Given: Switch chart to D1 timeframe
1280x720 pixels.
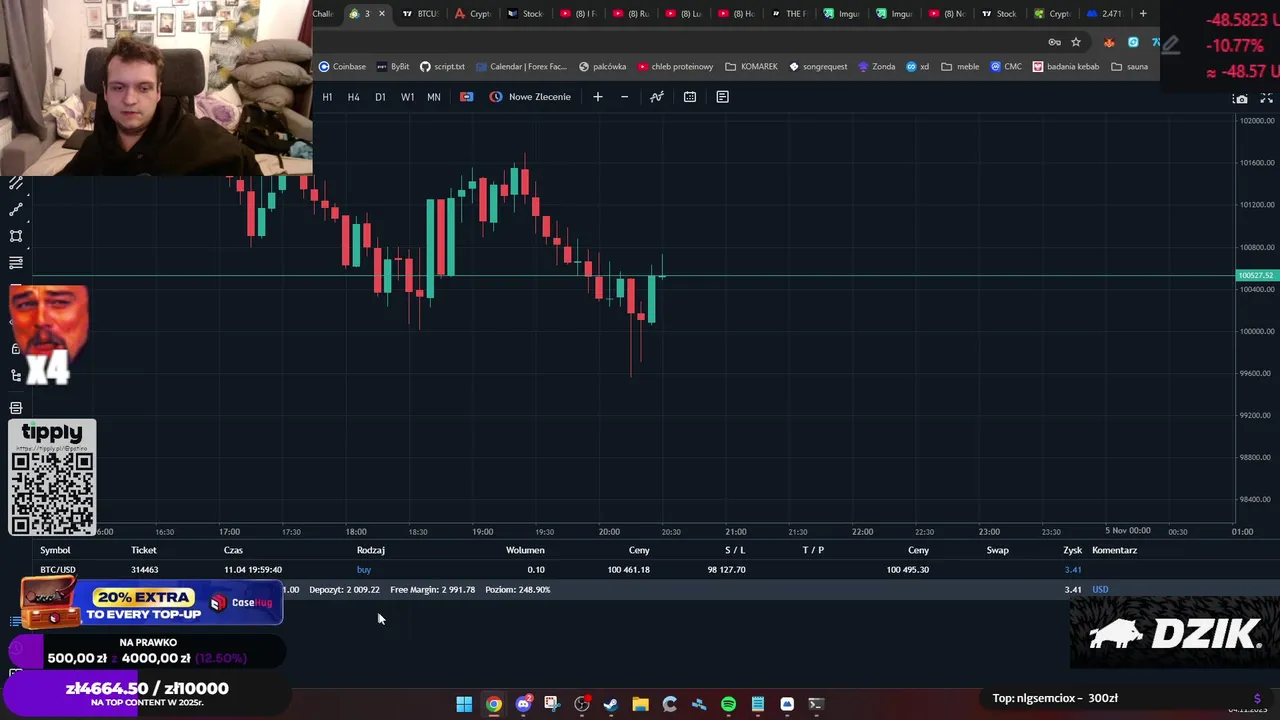Looking at the screenshot, I should point(380,97).
